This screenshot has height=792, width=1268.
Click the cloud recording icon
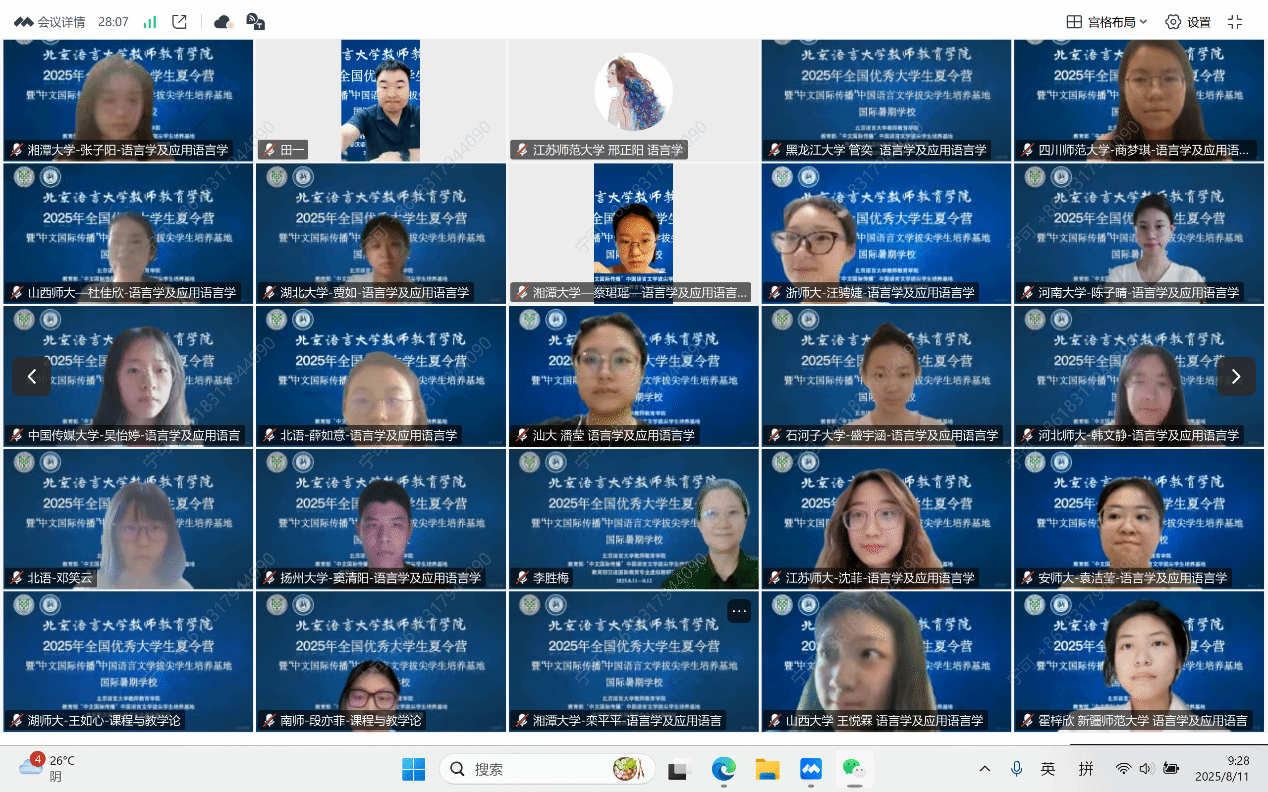pyautogui.click(x=223, y=22)
